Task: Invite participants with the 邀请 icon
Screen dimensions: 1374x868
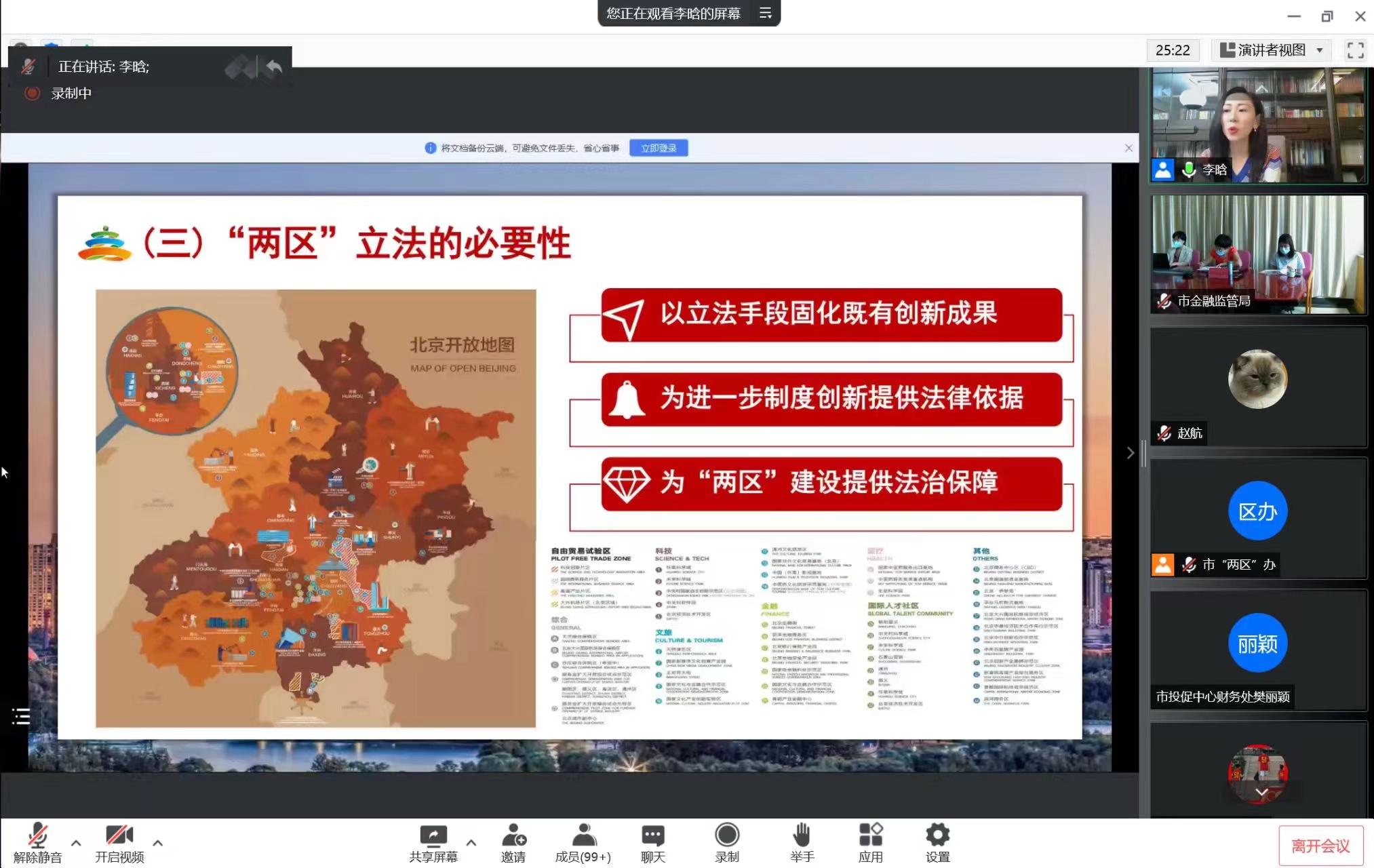Action: click(515, 841)
